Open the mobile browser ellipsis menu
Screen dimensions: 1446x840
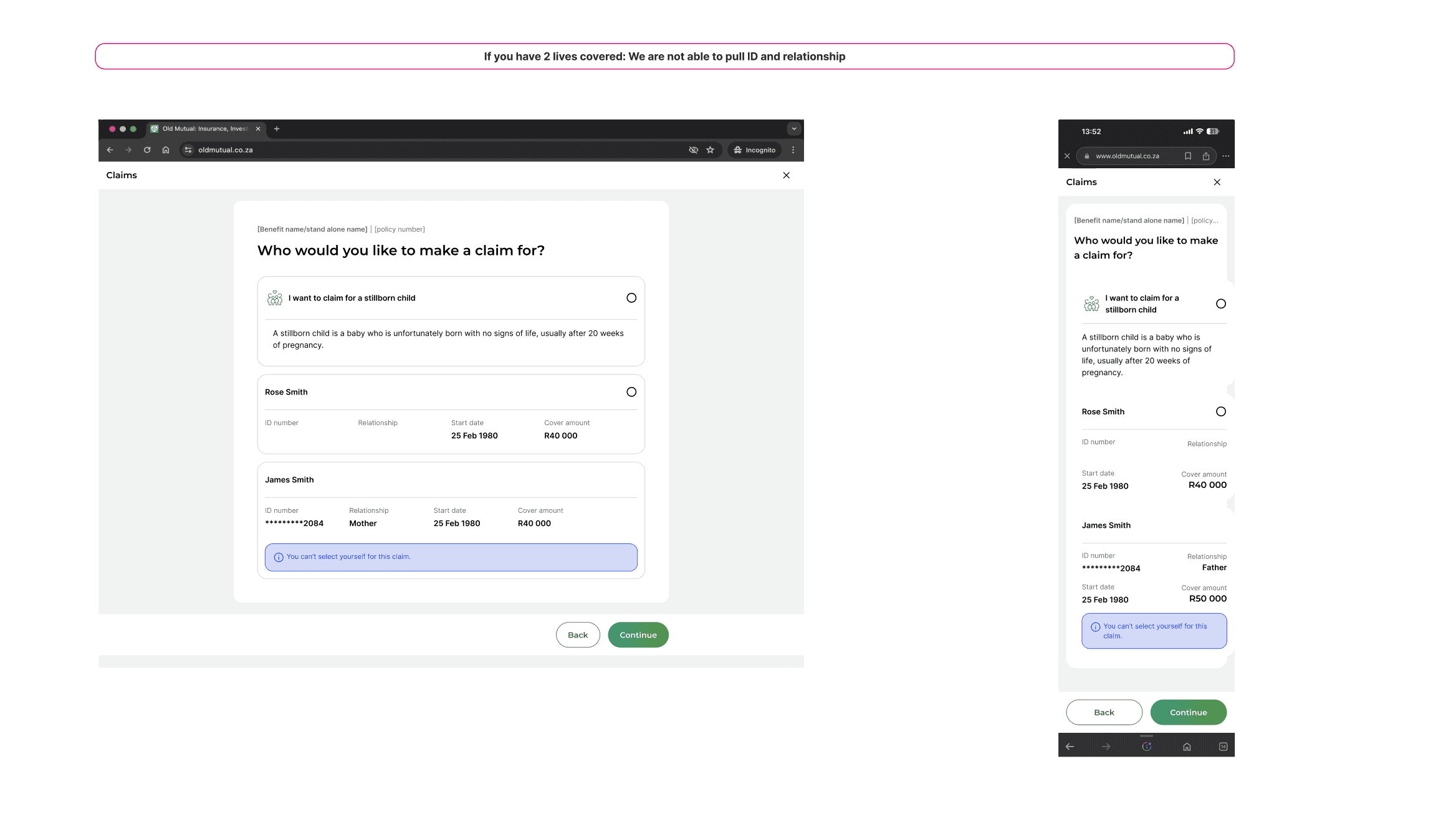pos(1225,156)
